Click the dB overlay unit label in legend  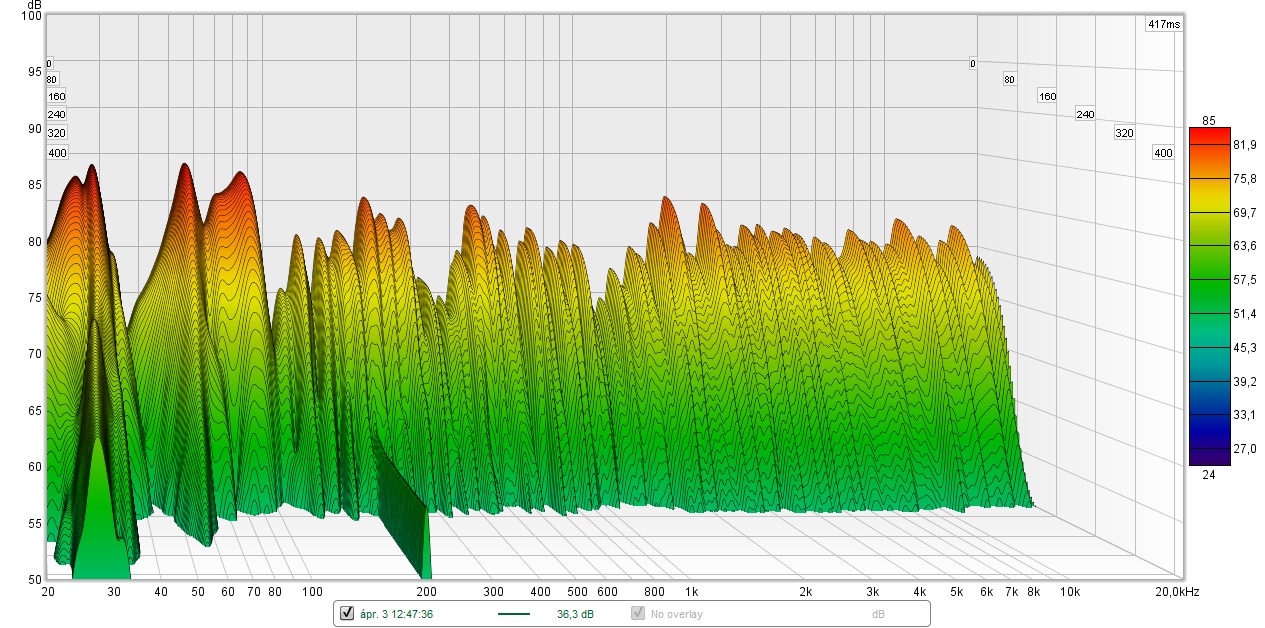877,614
